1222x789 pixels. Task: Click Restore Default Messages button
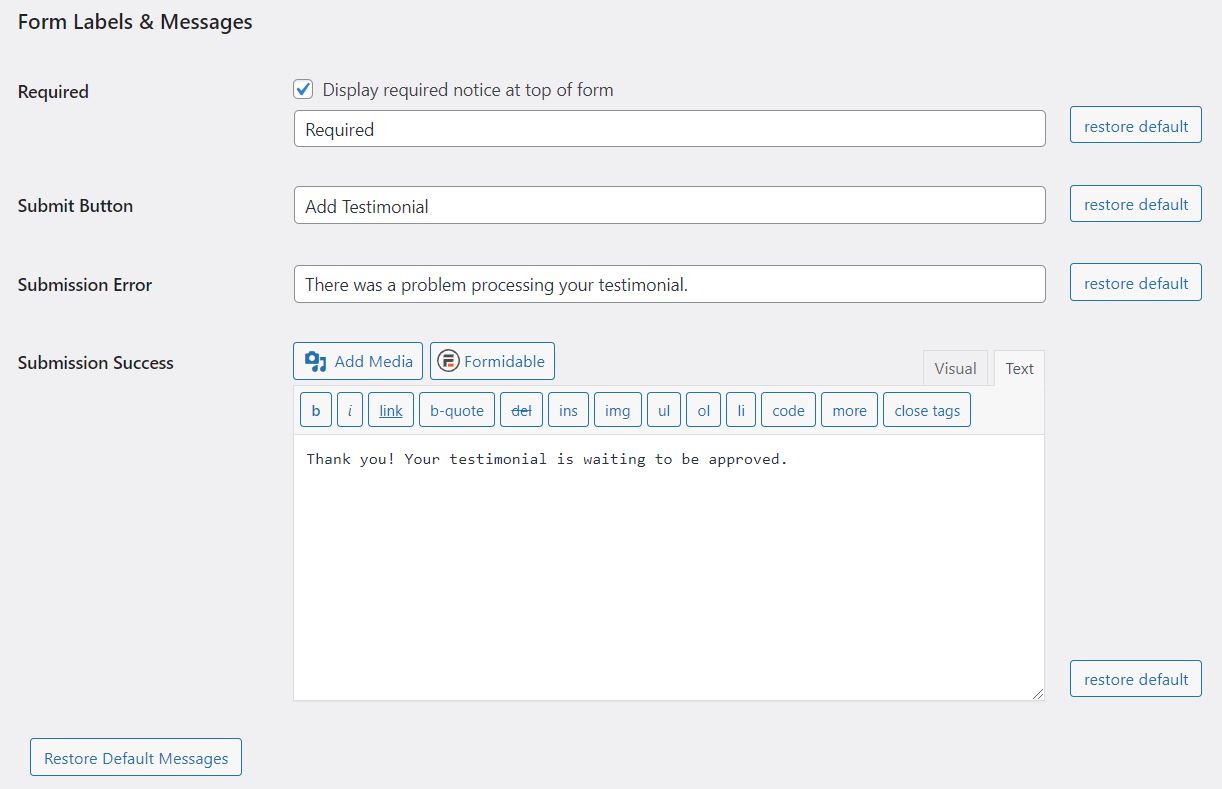click(x=136, y=758)
